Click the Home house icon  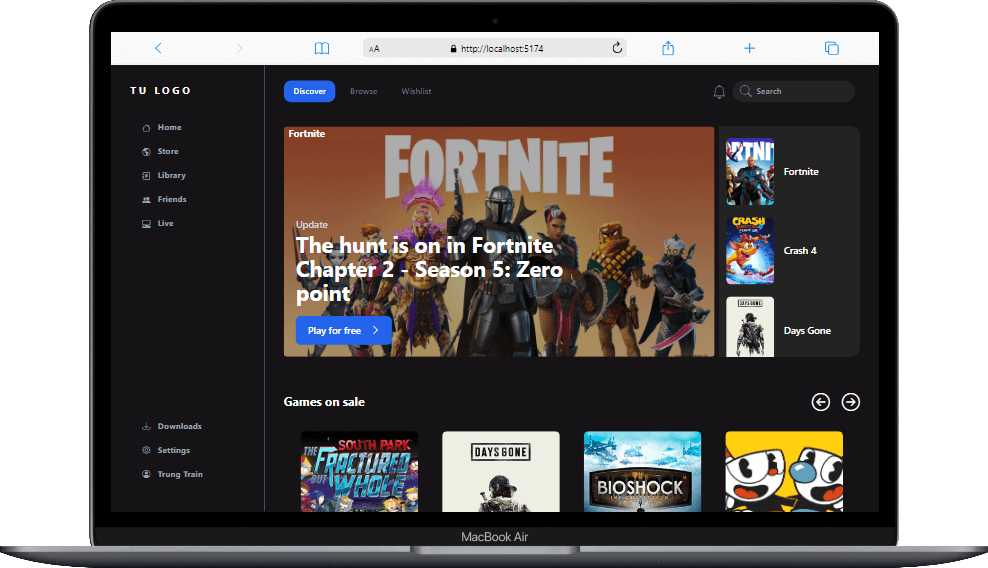point(146,128)
